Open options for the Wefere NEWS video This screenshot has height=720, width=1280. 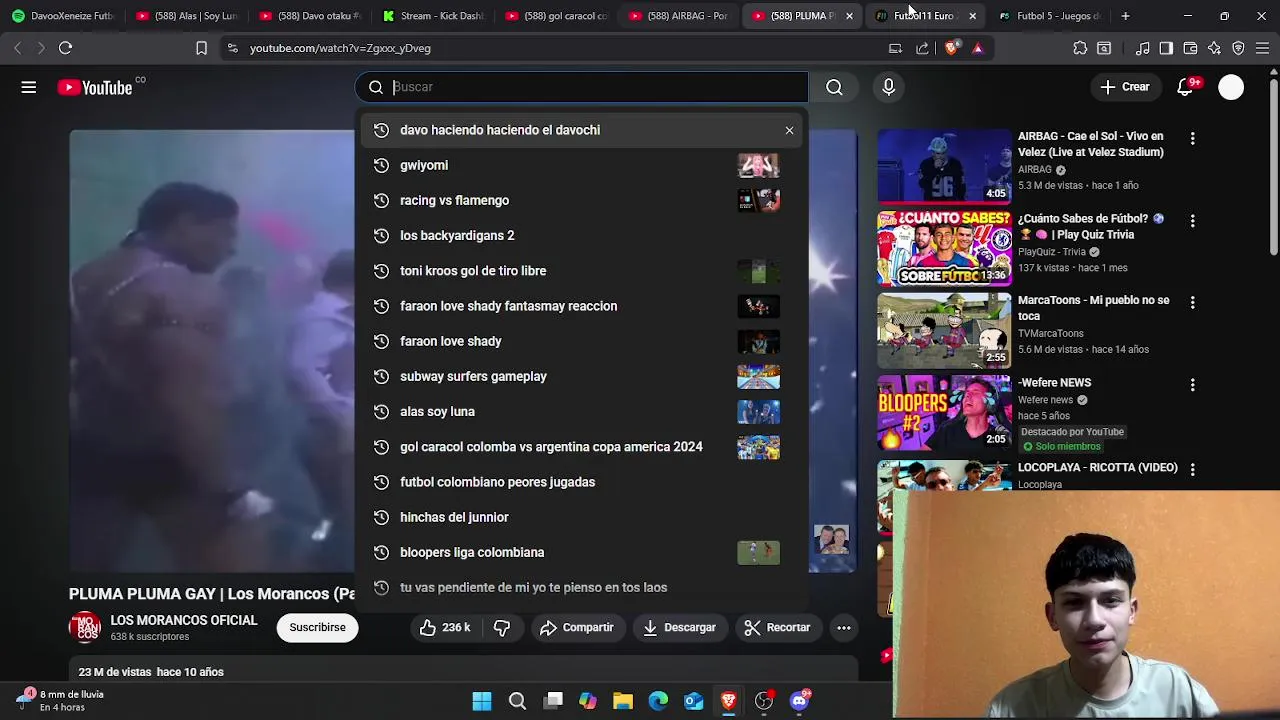(1192, 385)
